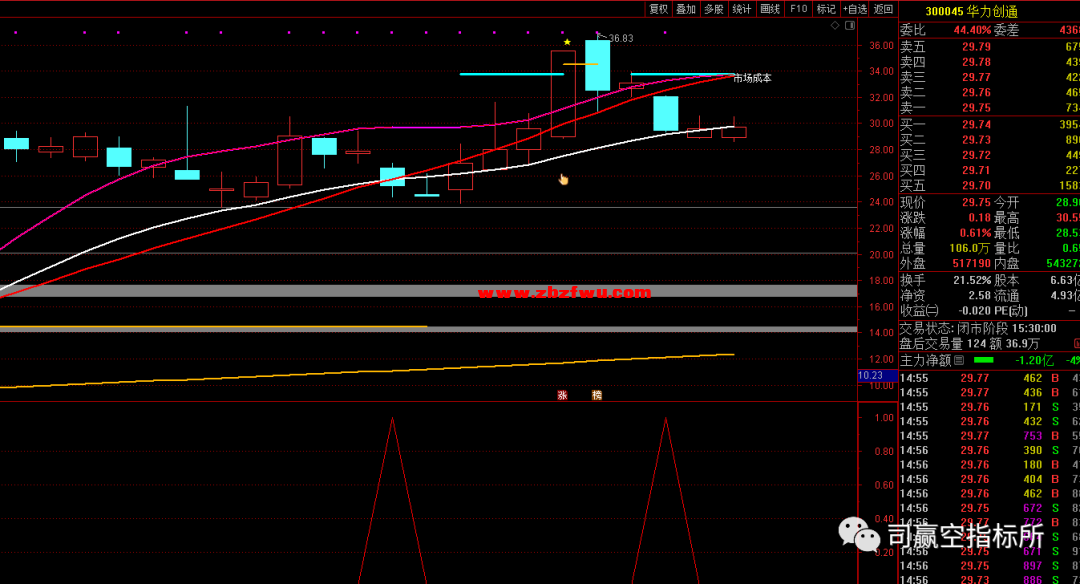
Task: Click the blue 10.23 price axis tag
Action: tap(878, 375)
